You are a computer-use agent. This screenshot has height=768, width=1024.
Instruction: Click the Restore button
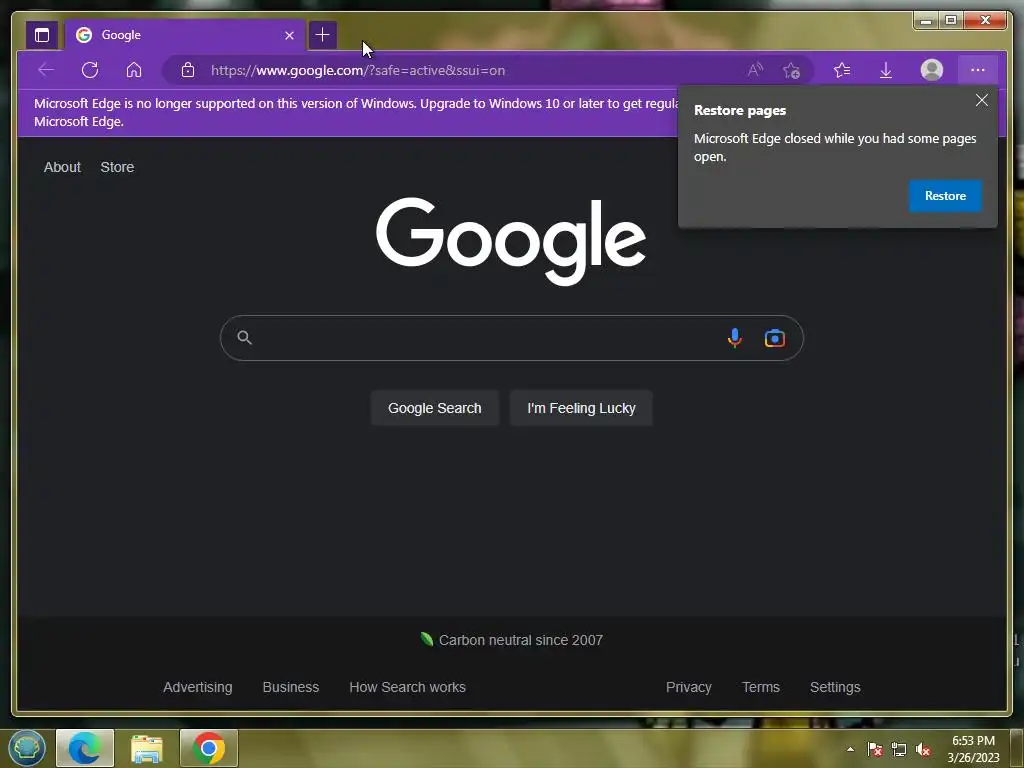coord(945,196)
